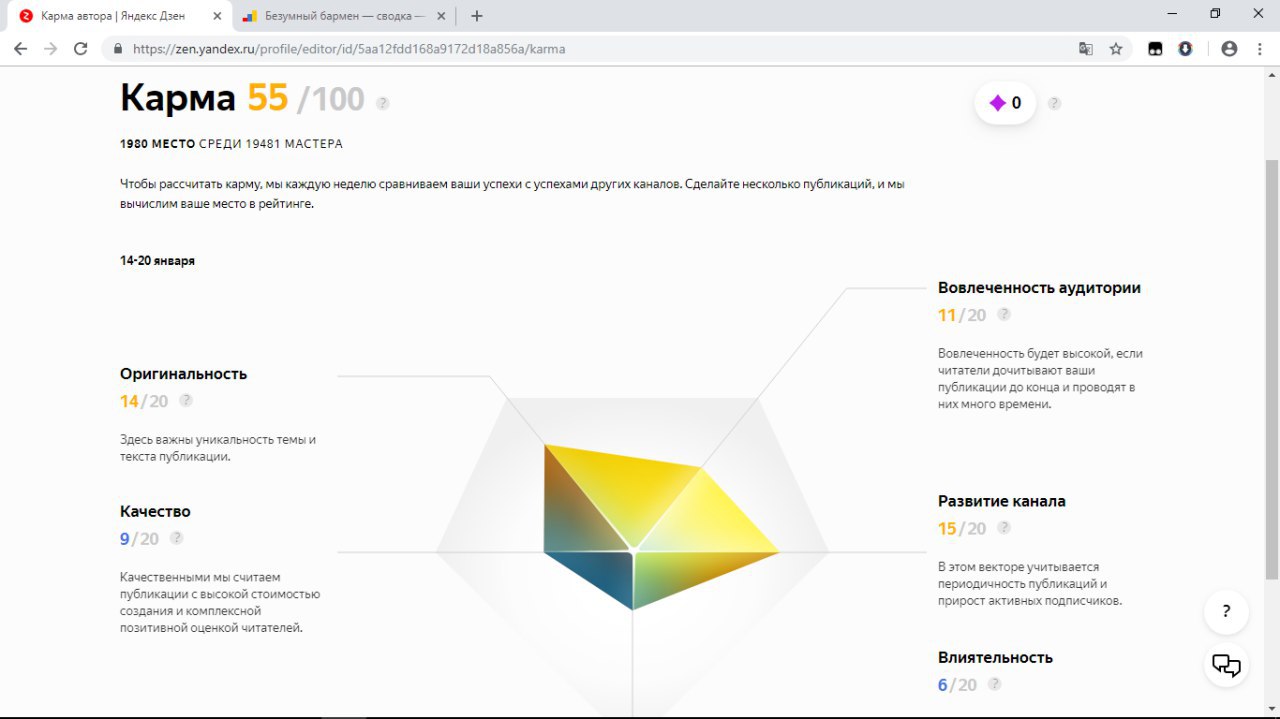
Task: Reload the page
Action: point(82,48)
